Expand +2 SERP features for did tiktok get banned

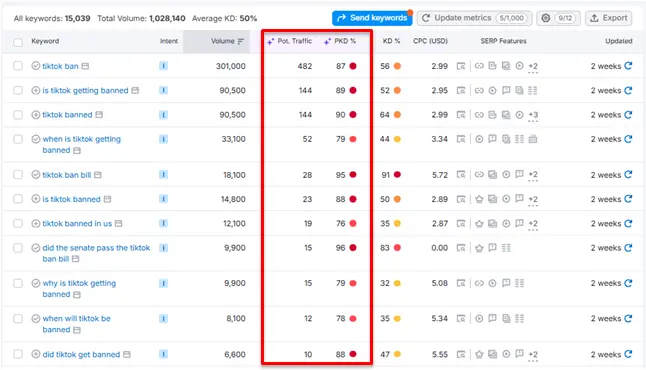click(533, 355)
